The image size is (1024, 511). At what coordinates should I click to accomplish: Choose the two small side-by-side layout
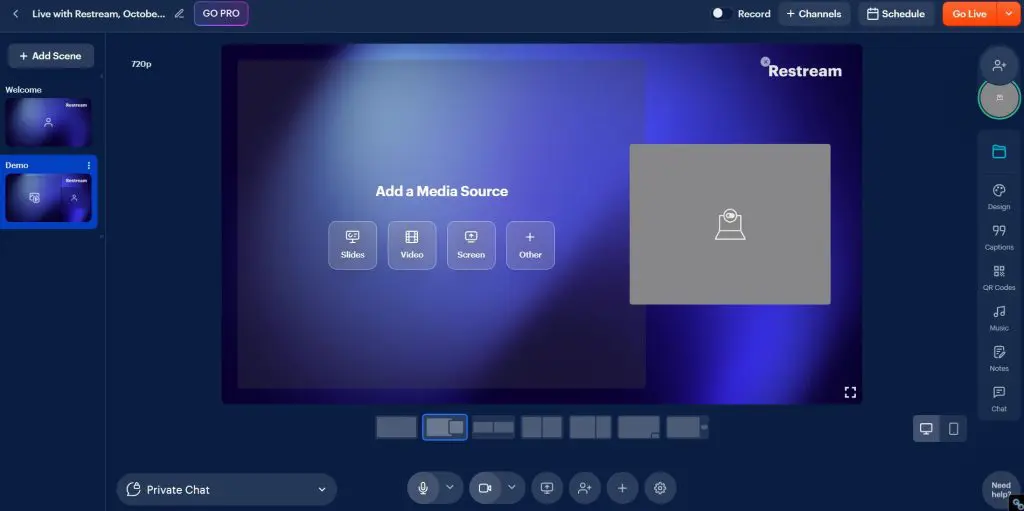[493, 427]
